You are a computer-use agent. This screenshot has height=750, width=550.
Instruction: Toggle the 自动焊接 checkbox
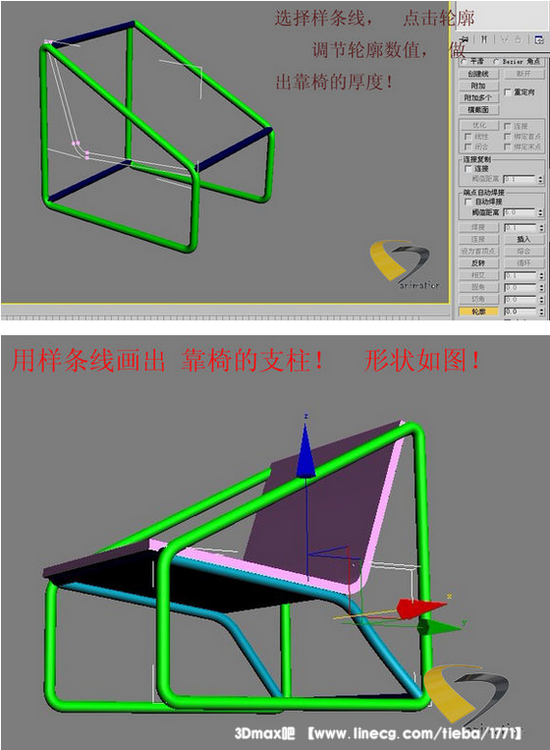[x=468, y=202]
